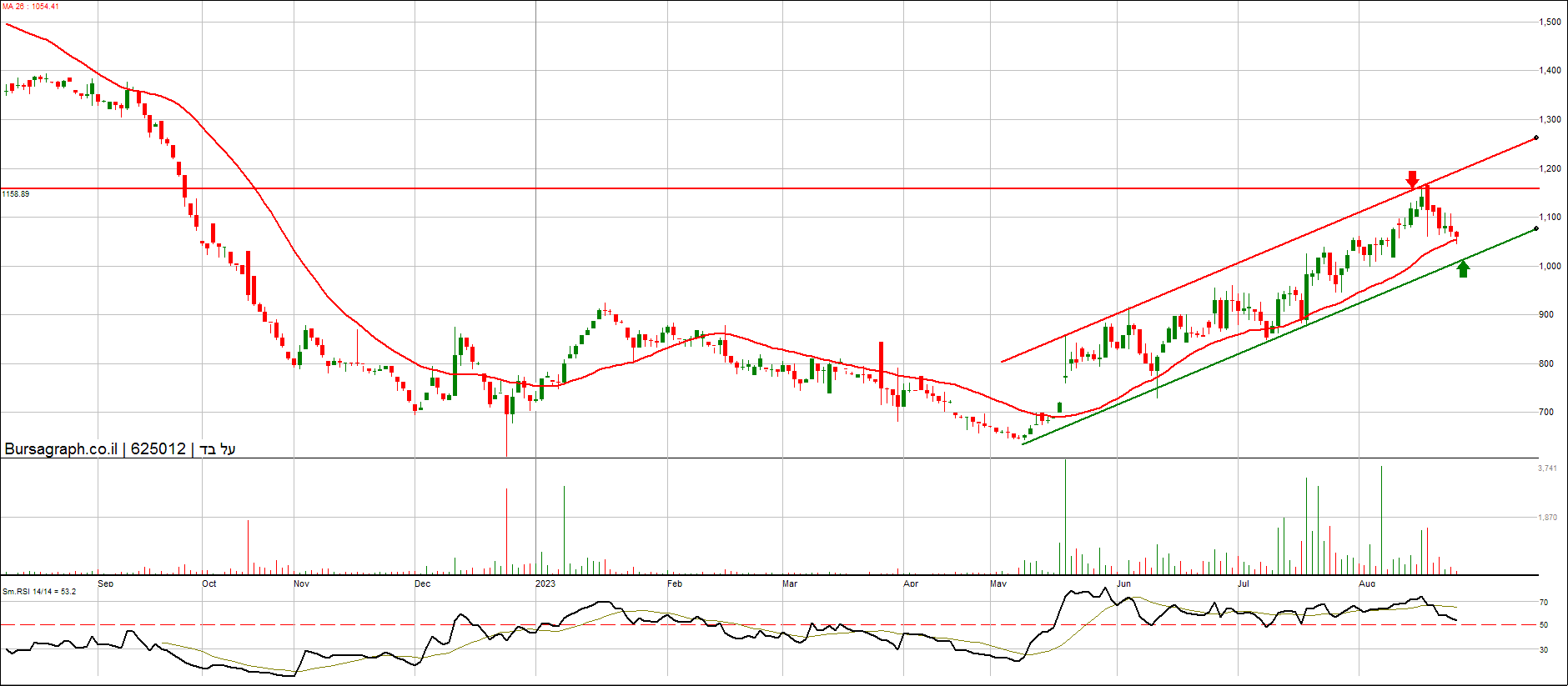Click the Sep label on the time axis
Screen dimensions: 1568x686
(x=105, y=583)
